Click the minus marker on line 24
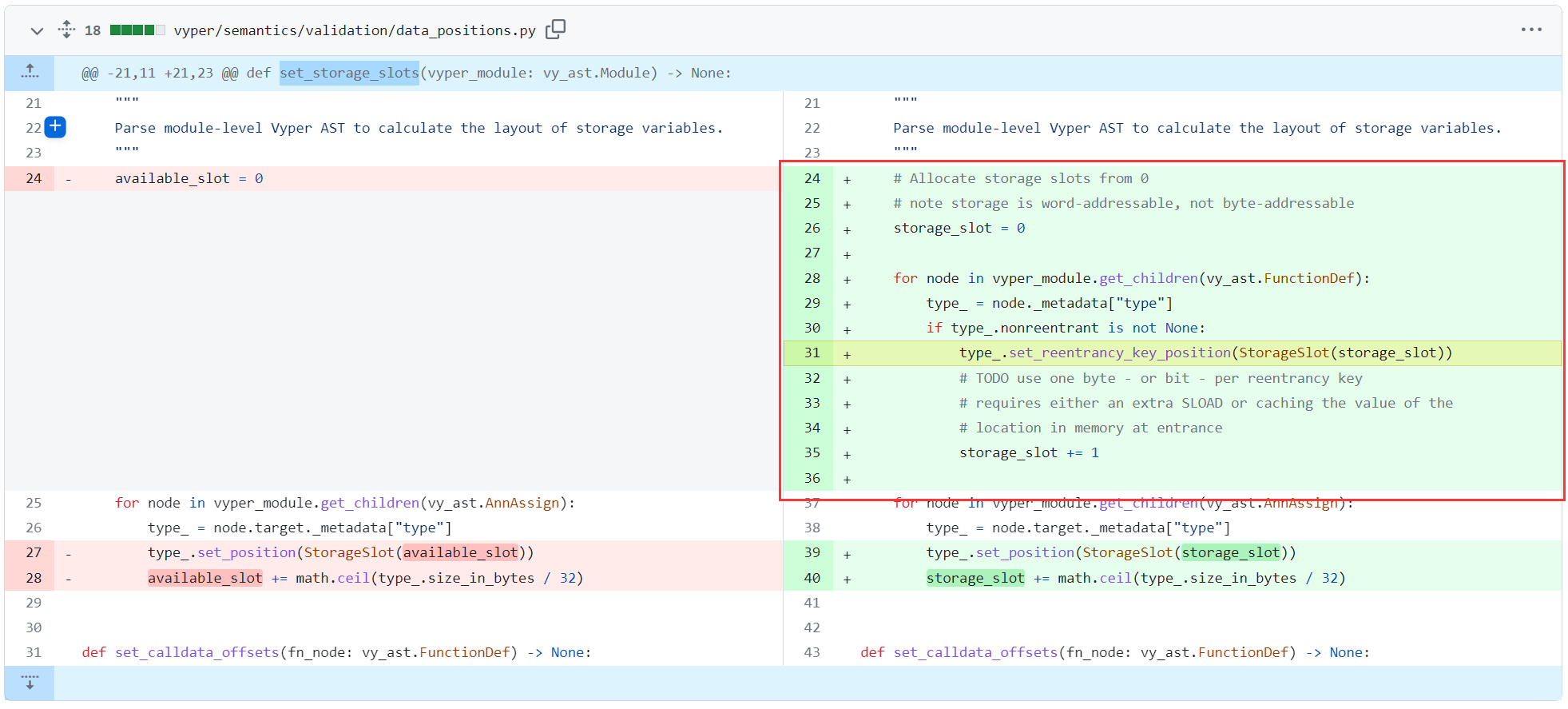This screenshot has height=709, width=1568. (69, 179)
